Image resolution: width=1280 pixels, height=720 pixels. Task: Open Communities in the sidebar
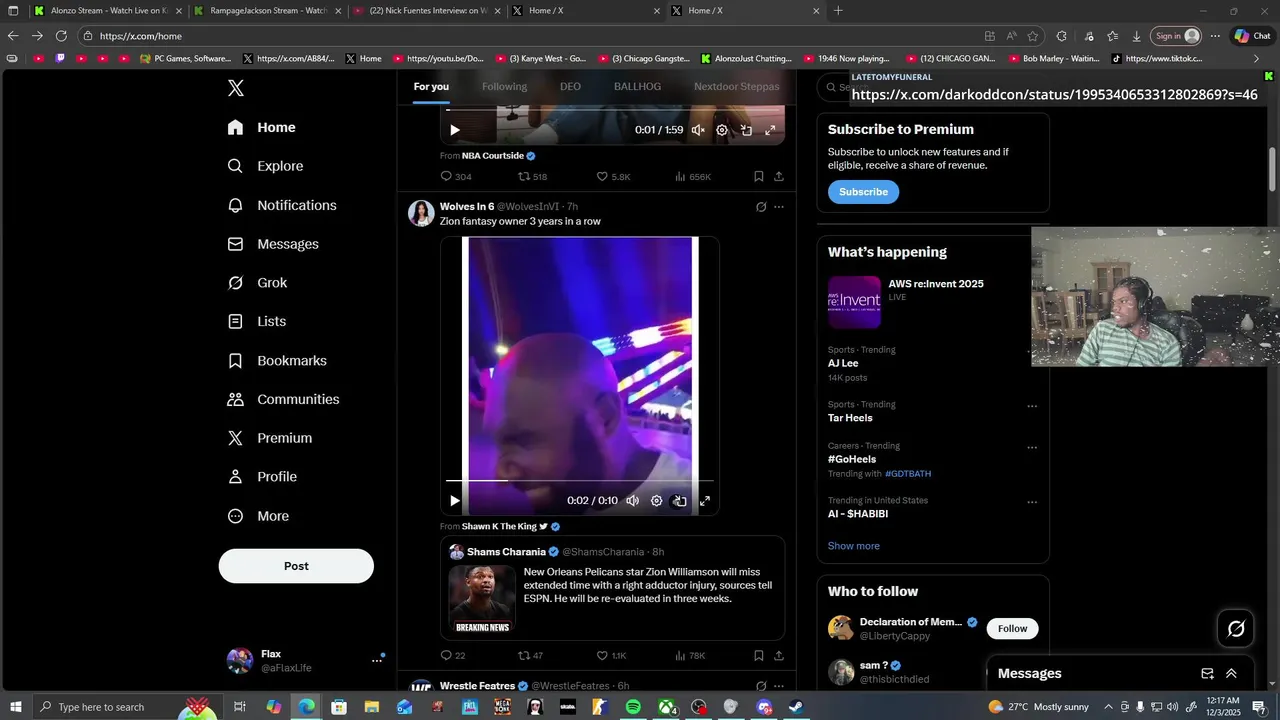(x=283, y=399)
